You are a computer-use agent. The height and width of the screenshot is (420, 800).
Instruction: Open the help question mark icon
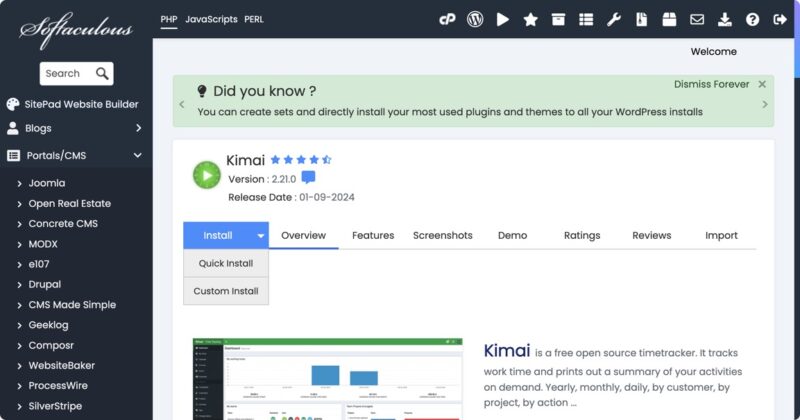tap(753, 19)
